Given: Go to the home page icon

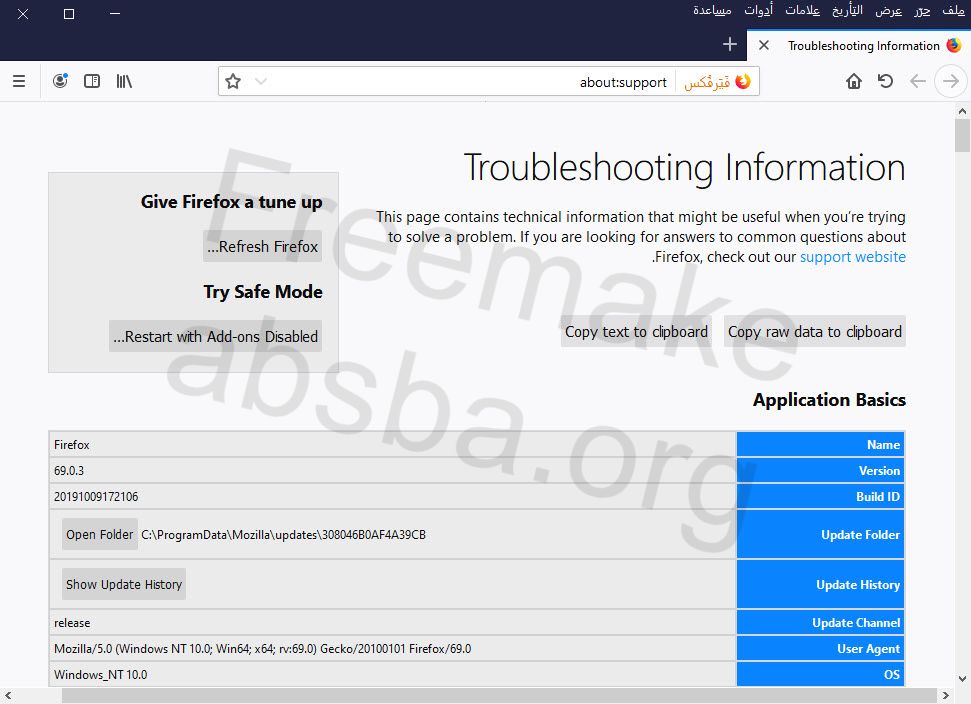Looking at the screenshot, I should [x=854, y=81].
